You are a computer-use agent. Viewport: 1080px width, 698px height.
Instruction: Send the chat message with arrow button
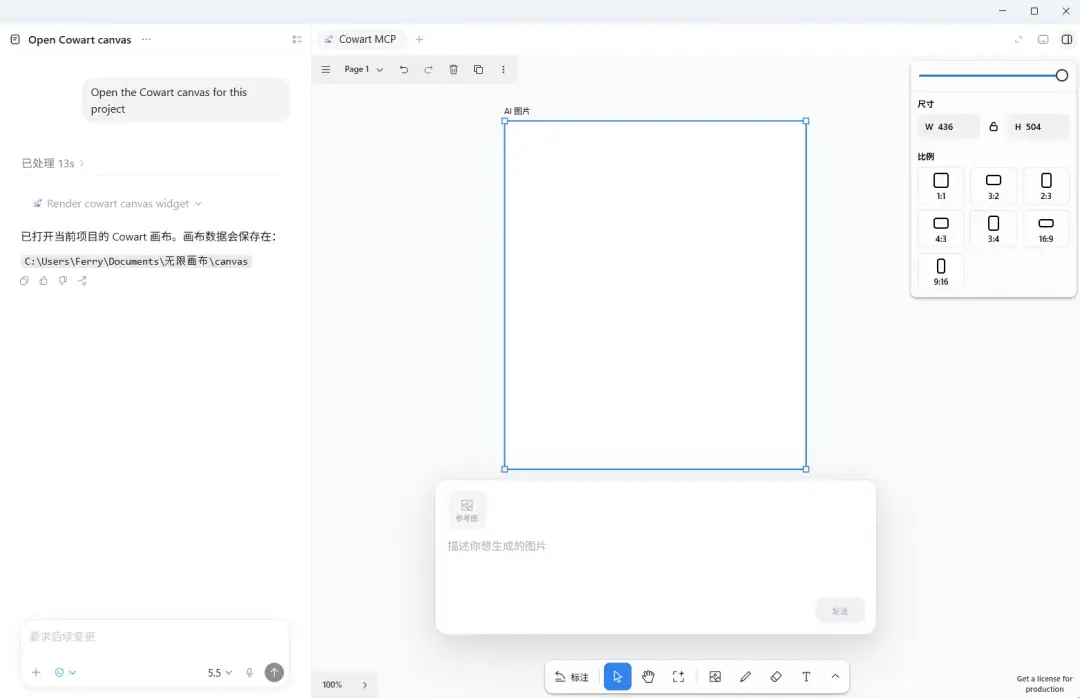tap(274, 673)
